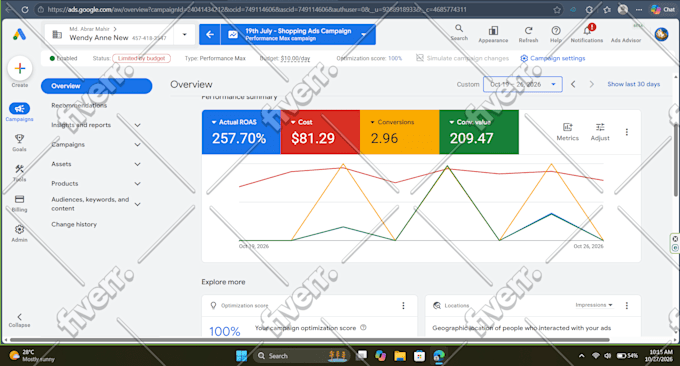Click the Google Ads logo
The height and width of the screenshot is (366, 680).
coord(19,34)
